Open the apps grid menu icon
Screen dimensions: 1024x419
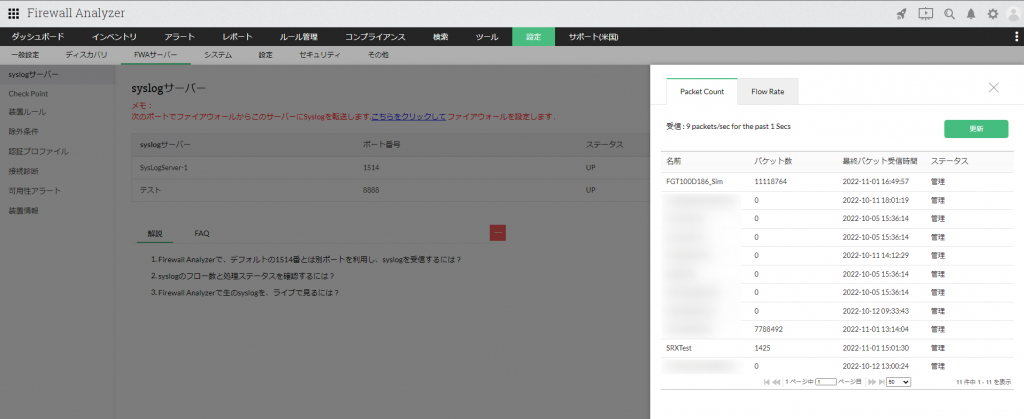point(13,13)
